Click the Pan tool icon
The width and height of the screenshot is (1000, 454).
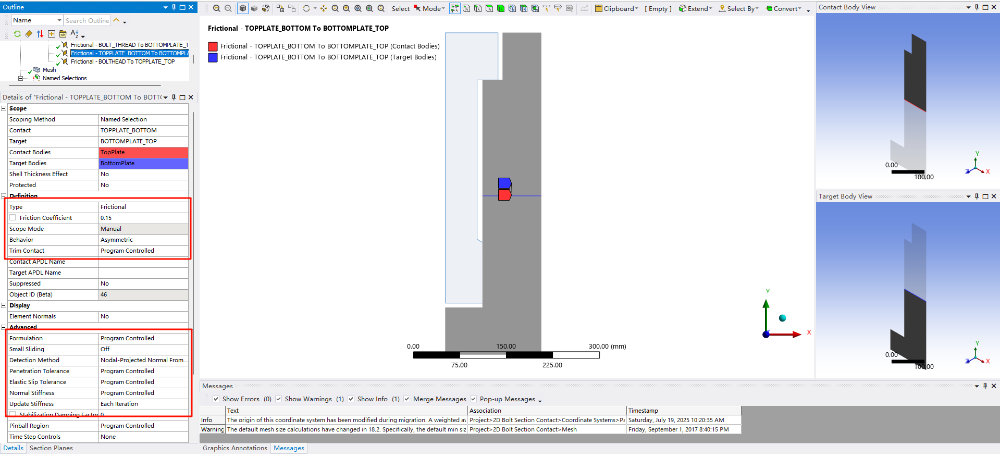pos(323,8)
